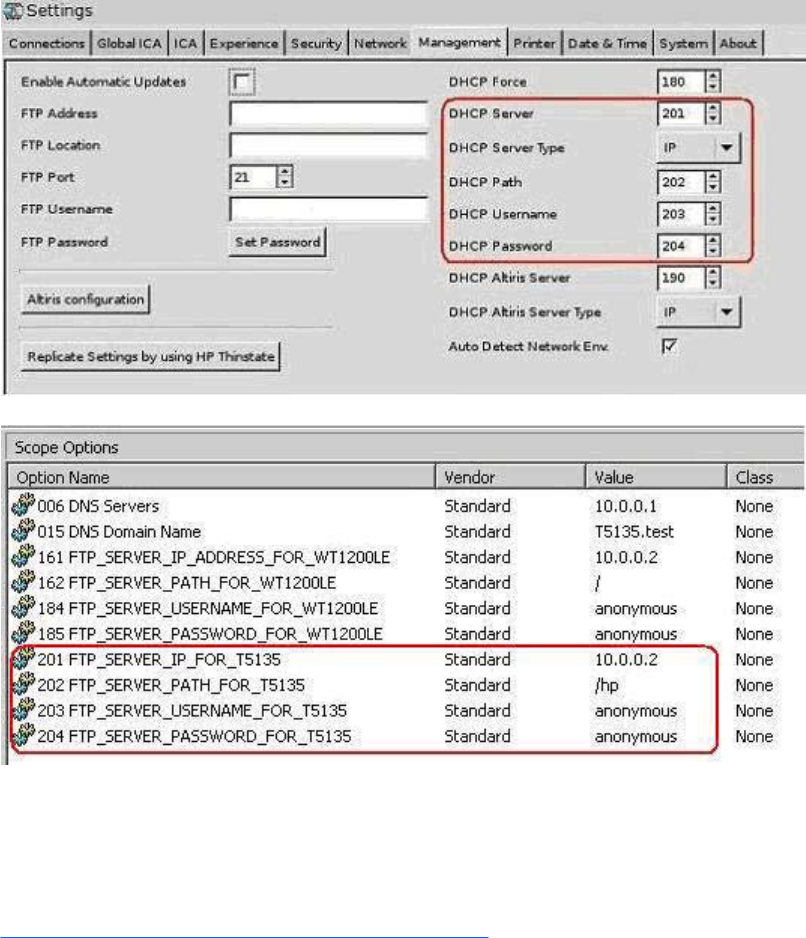This screenshot has height=938, width=806.
Task: Sort by the Option Name column header
Action: point(221,477)
